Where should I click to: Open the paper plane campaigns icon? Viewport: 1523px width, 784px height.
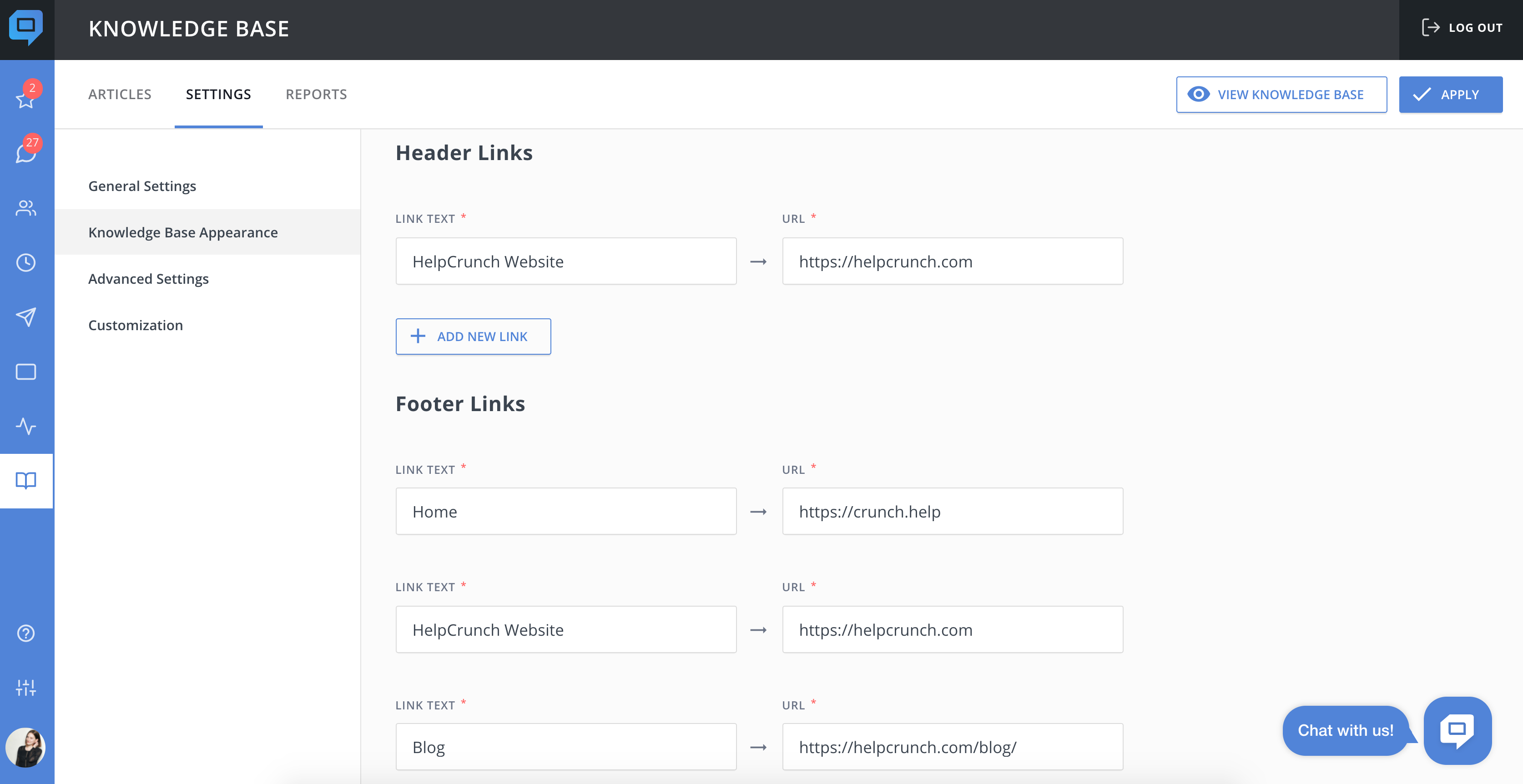tap(26, 317)
